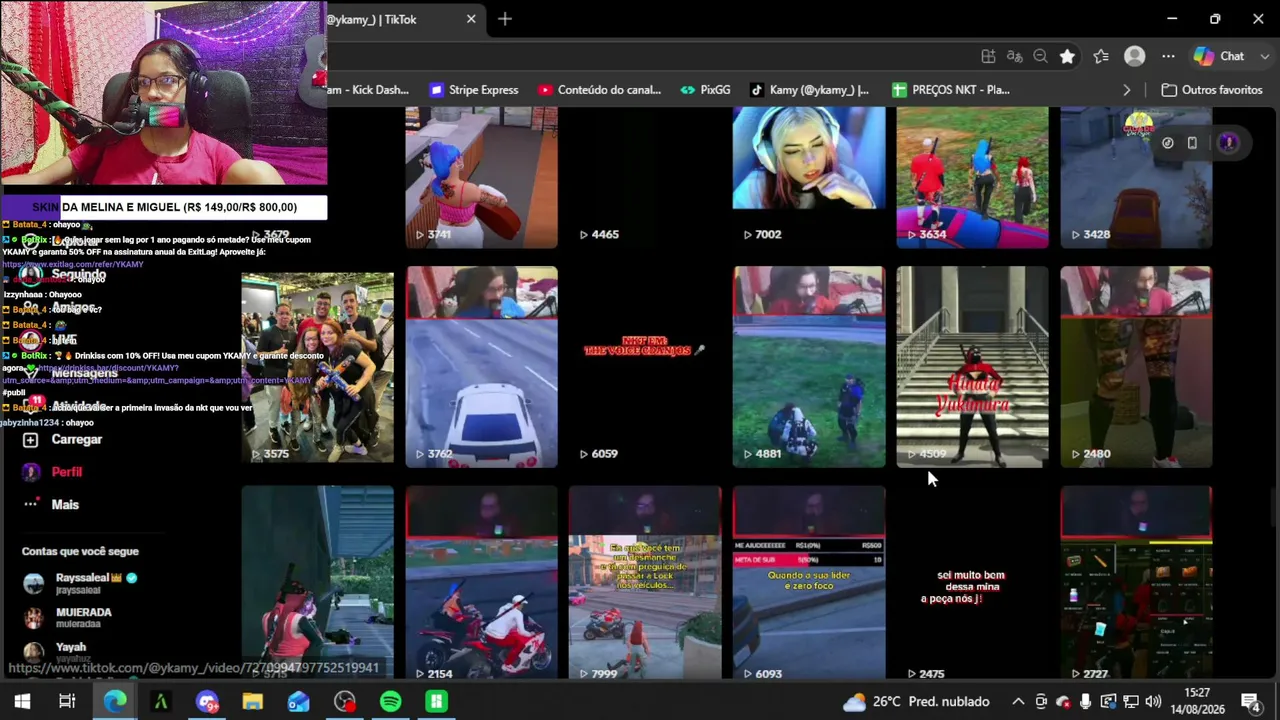
Task: Open the volume control tray icon
Action: click(1153, 702)
